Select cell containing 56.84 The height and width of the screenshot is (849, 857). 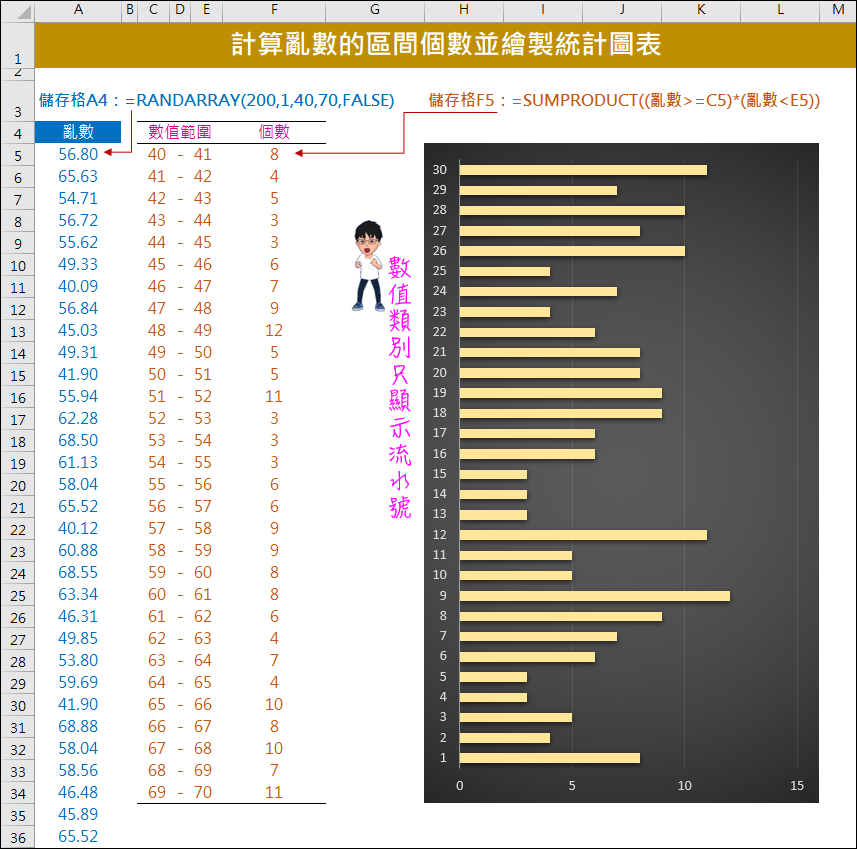(78, 308)
